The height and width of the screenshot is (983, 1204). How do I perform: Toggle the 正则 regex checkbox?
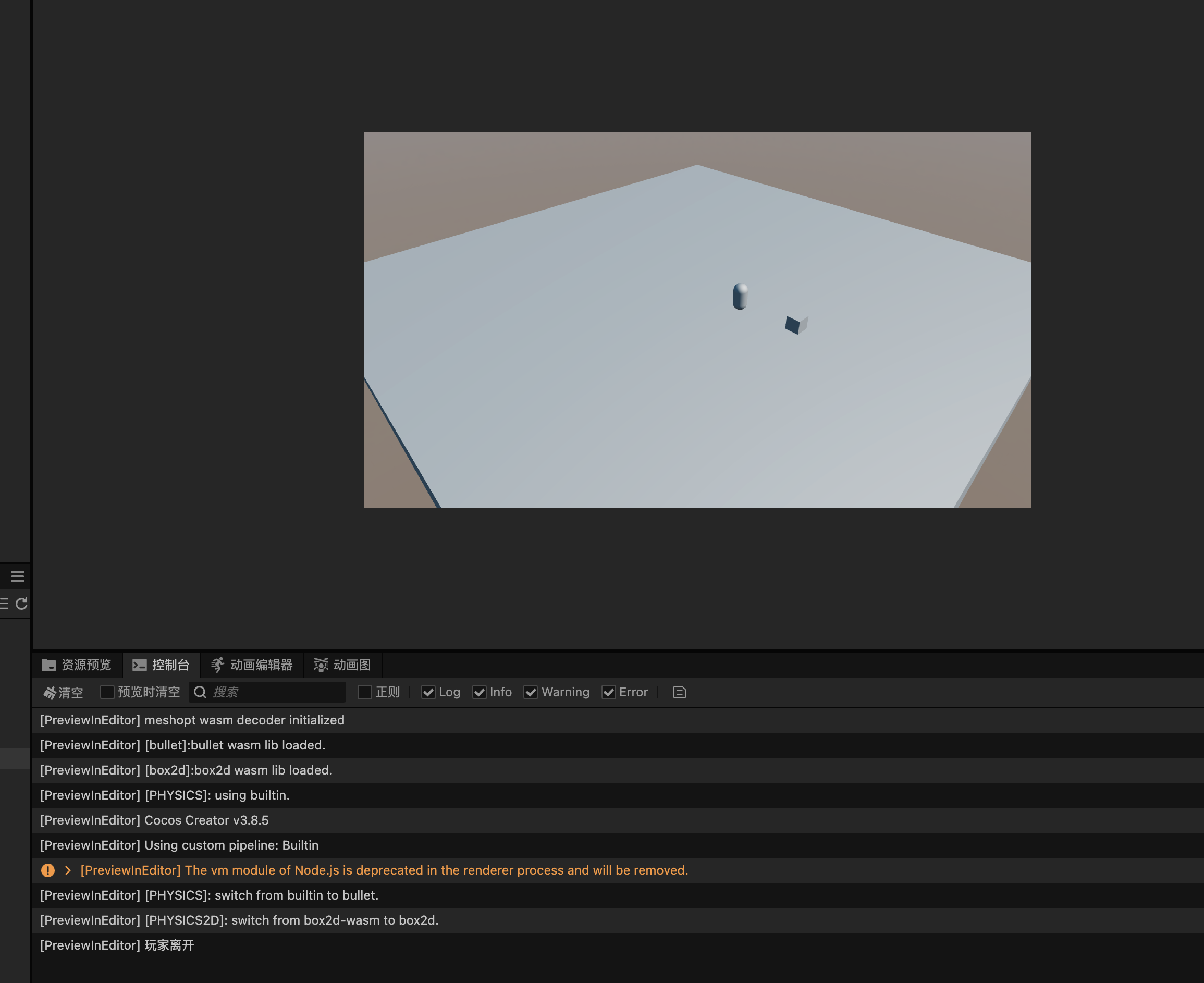click(365, 692)
